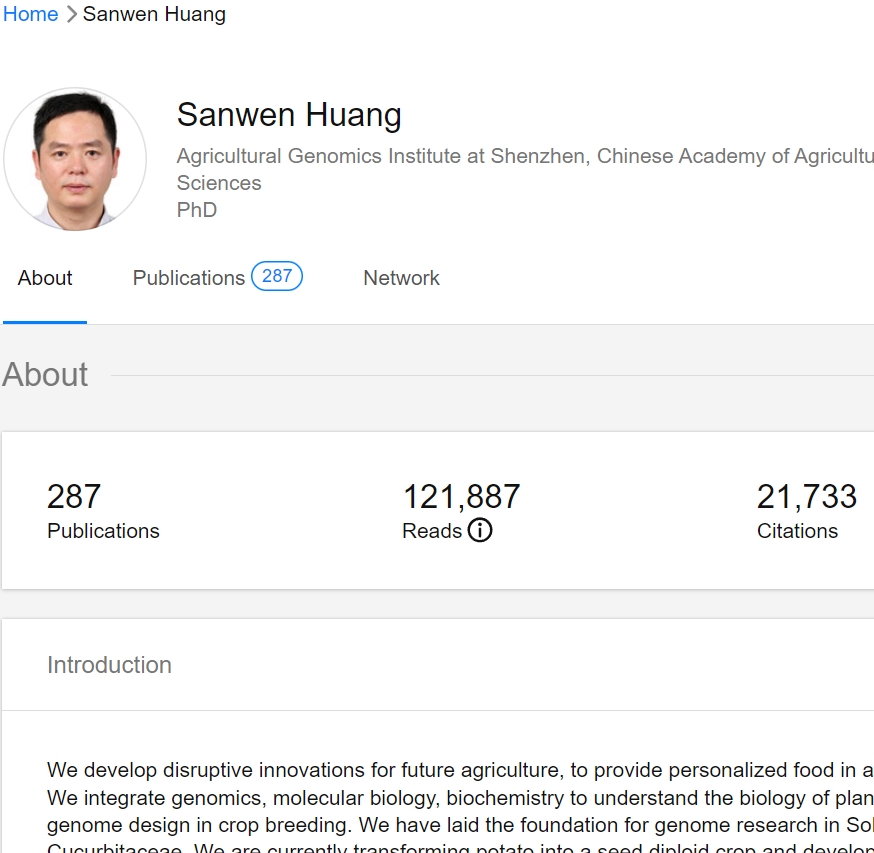Open the researcher name heading Sanwen Huang

[288, 114]
